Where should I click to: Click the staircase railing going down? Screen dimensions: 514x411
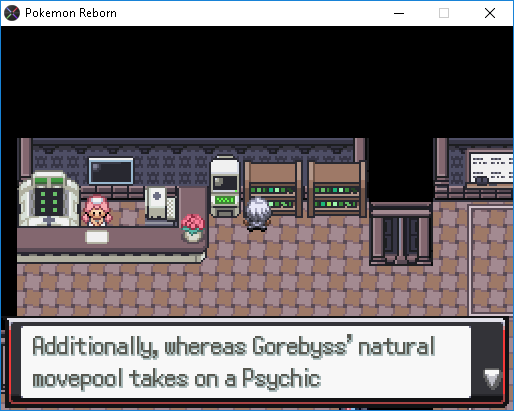(401, 234)
